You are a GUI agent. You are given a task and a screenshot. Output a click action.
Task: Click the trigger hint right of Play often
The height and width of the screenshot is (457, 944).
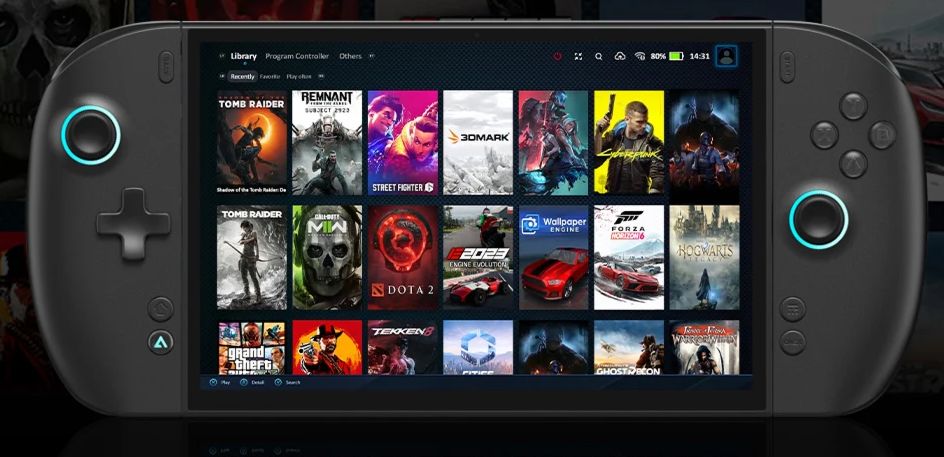coord(321,76)
